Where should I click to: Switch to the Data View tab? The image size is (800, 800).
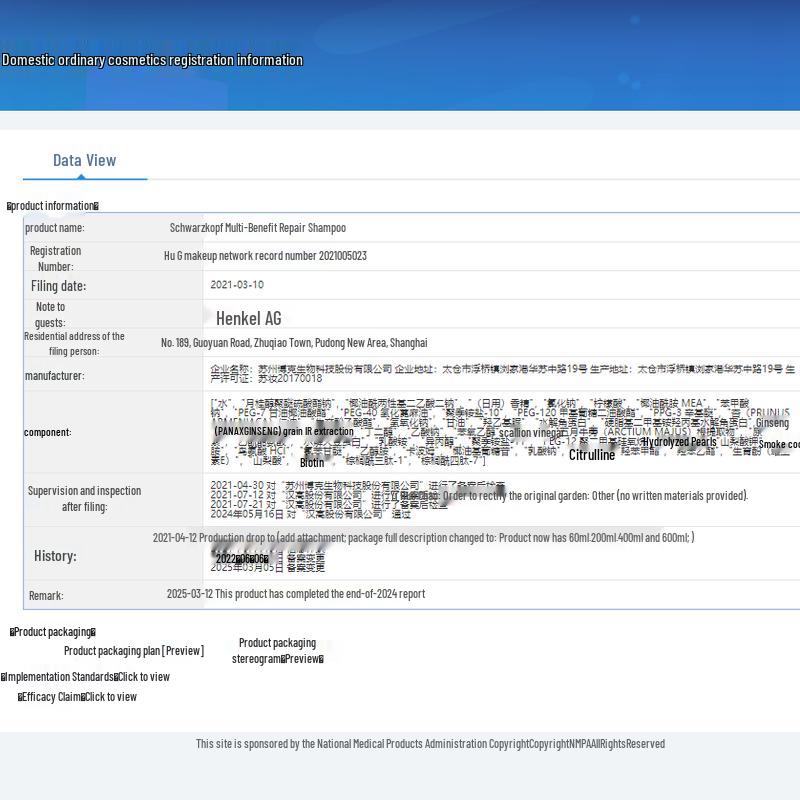(x=84, y=160)
